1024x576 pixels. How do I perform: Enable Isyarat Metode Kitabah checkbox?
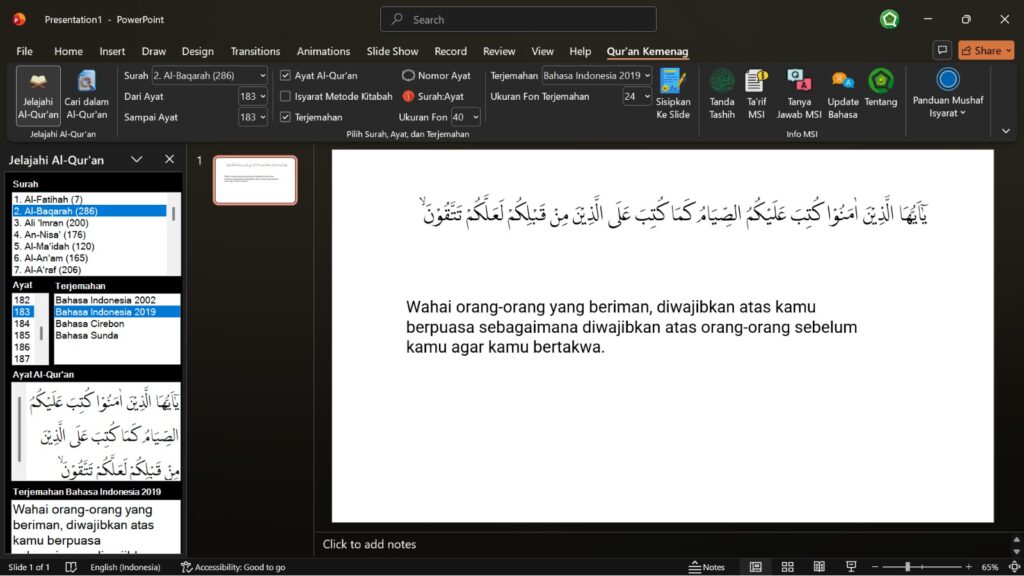[x=286, y=97]
